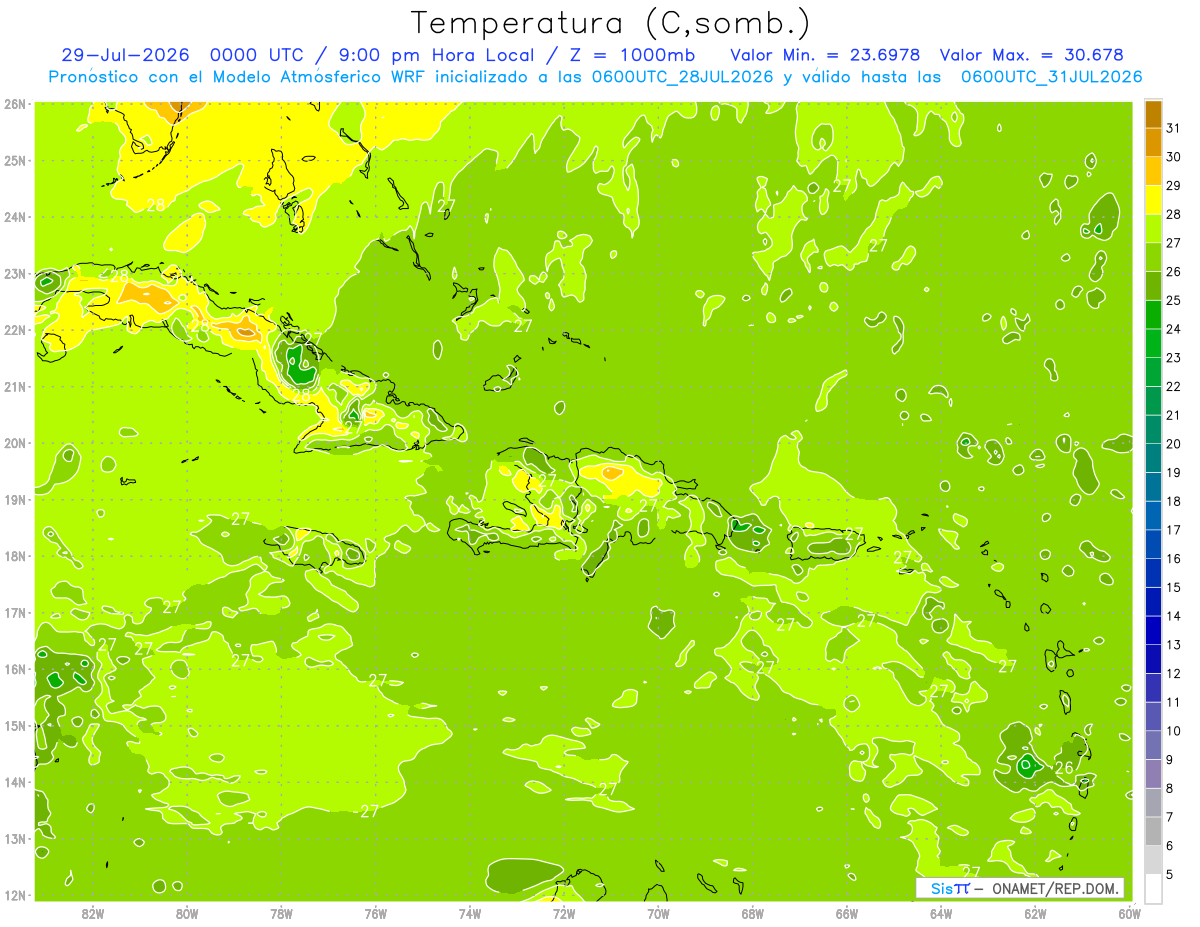Click the '25N' latitude axis label
Viewport: 1200px width, 927px height.
tap(14, 160)
